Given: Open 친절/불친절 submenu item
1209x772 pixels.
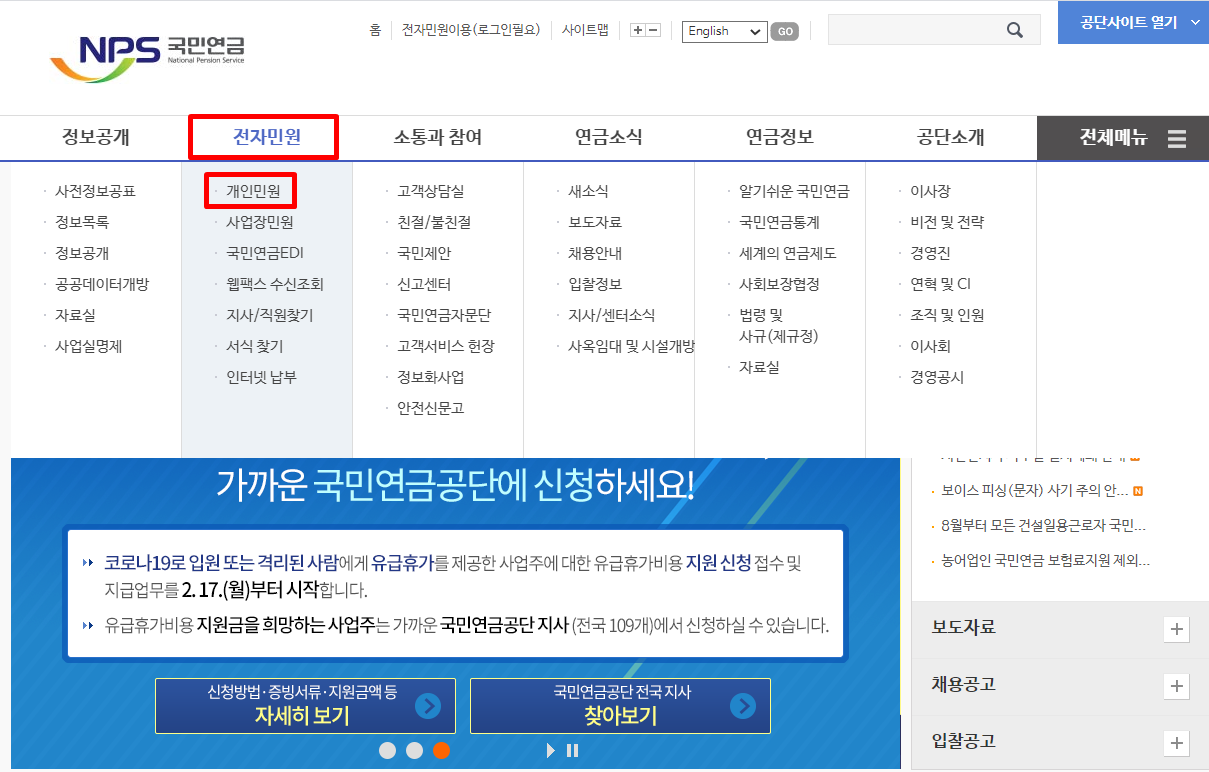Looking at the screenshot, I should pos(434,222).
